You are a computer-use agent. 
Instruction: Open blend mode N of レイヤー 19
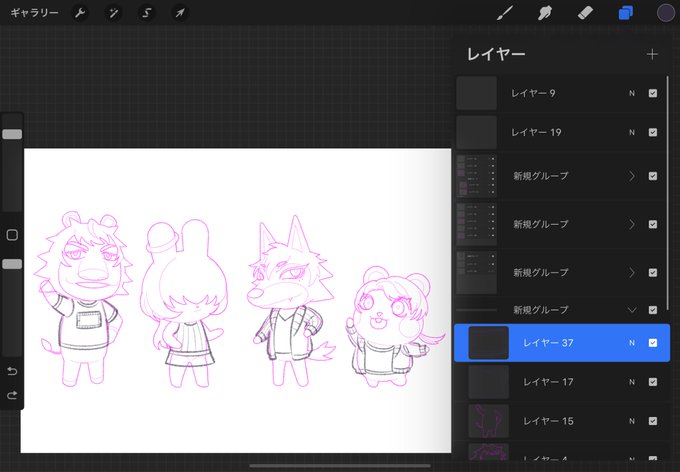point(632,132)
